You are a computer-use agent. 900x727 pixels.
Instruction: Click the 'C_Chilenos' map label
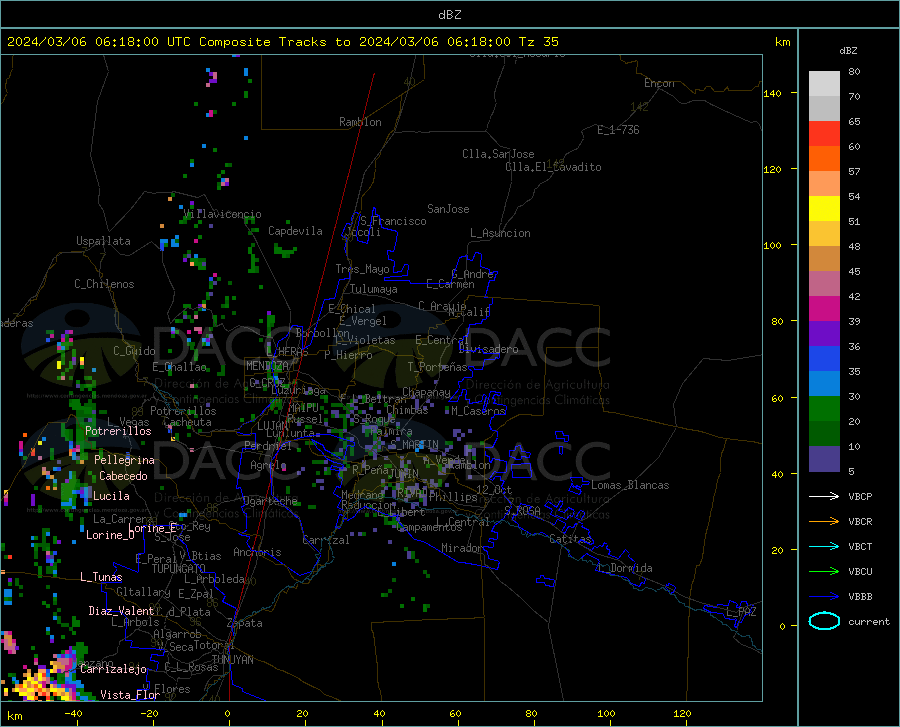104,284
